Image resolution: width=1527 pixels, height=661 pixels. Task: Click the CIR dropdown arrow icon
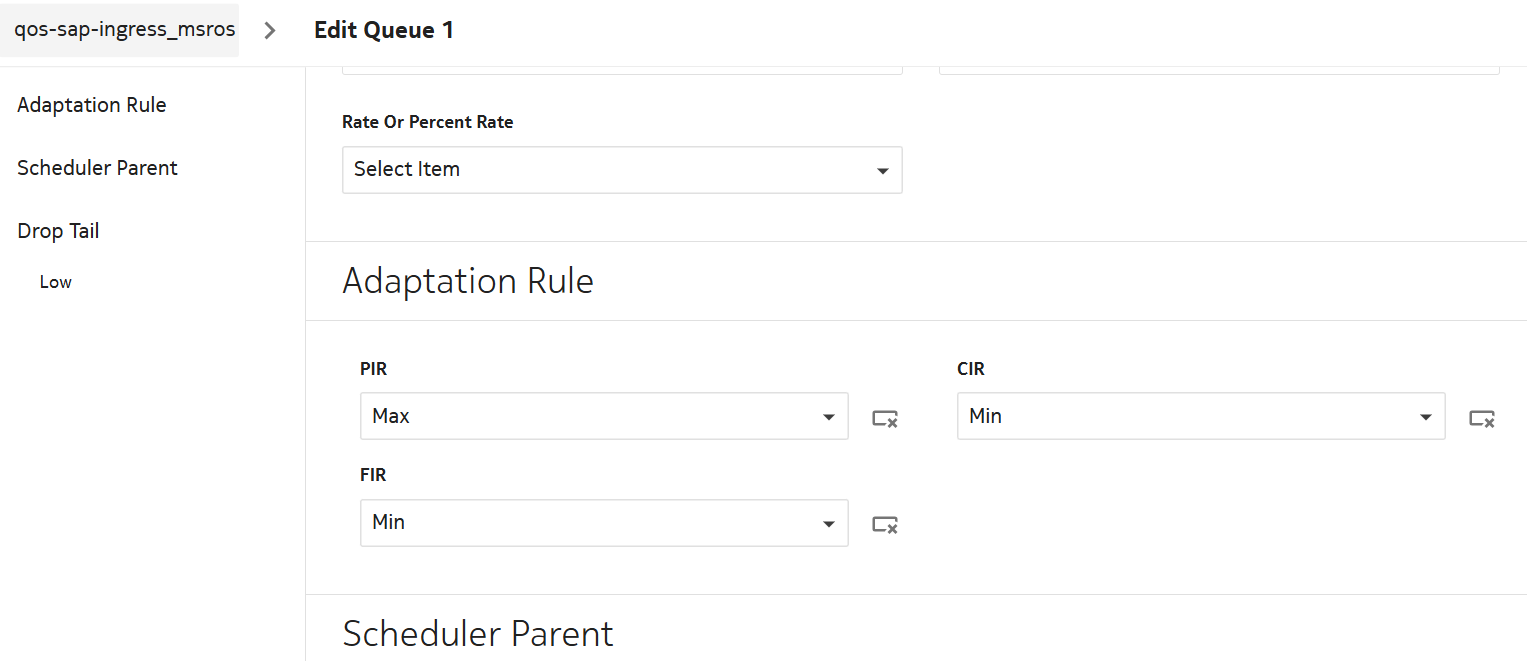[x=1425, y=417]
